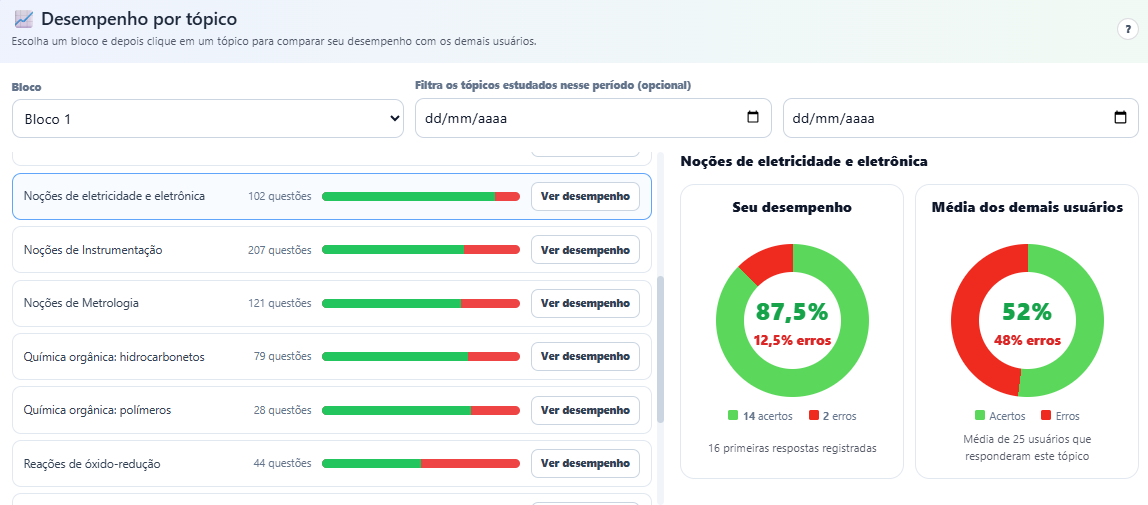Screen dimensions: 1148x505
Task: Select the Noções de Metrologia topic row
Action: (x=332, y=303)
